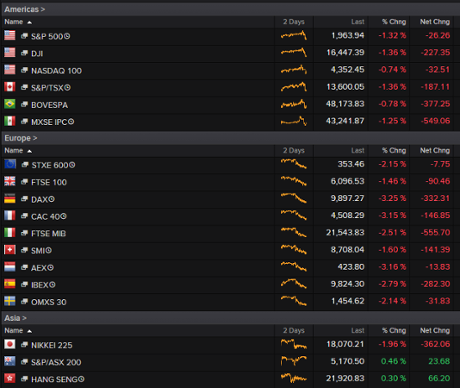This screenshot has height=388, width=460.
Task: Open the popout window icon for DAX
Action: tap(24, 199)
